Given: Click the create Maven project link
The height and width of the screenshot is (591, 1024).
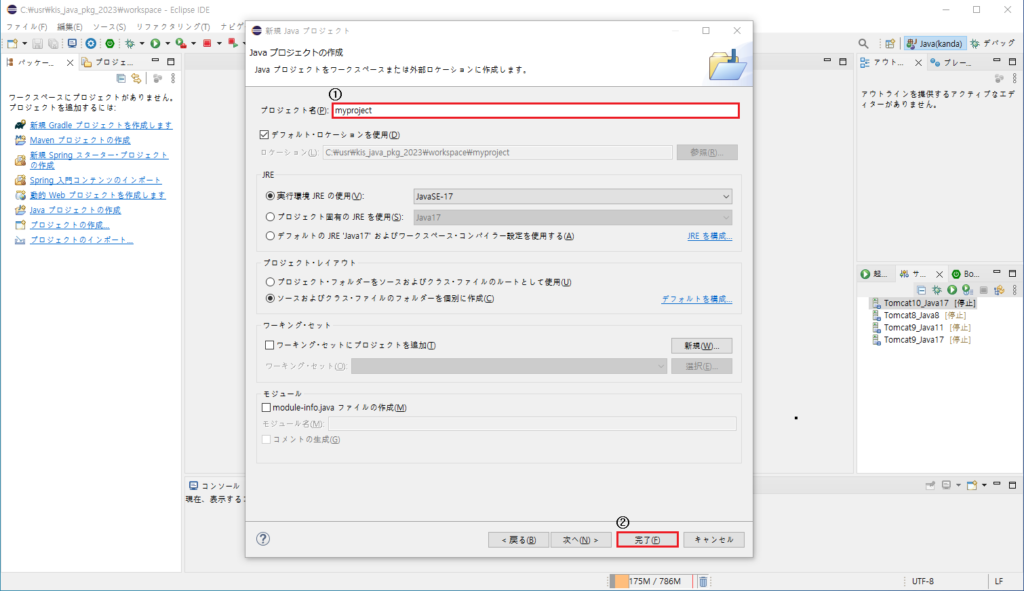Looking at the screenshot, I should pyautogui.click(x=80, y=140).
